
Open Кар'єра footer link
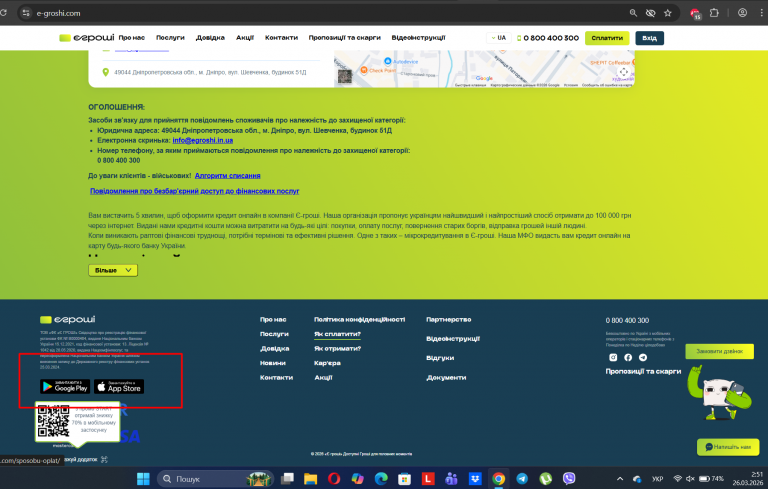pos(327,363)
